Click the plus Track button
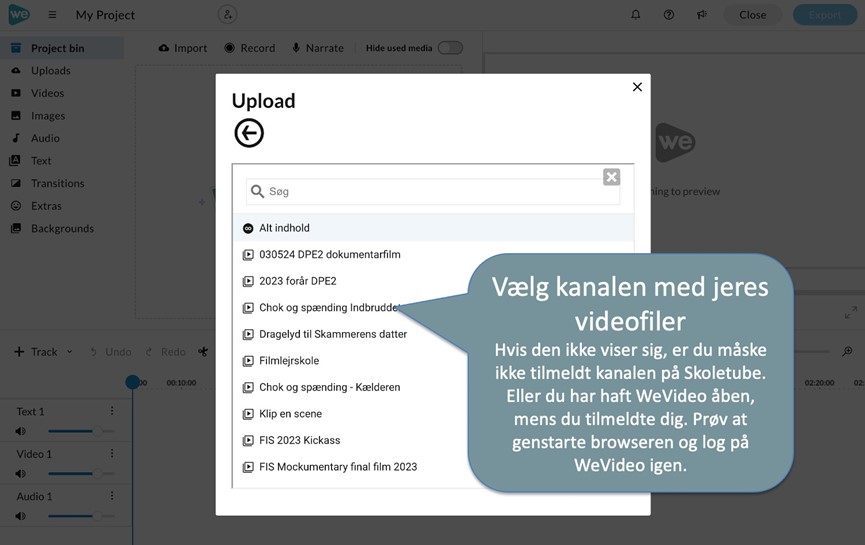Screen dimensions: 865x545 tap(35, 351)
